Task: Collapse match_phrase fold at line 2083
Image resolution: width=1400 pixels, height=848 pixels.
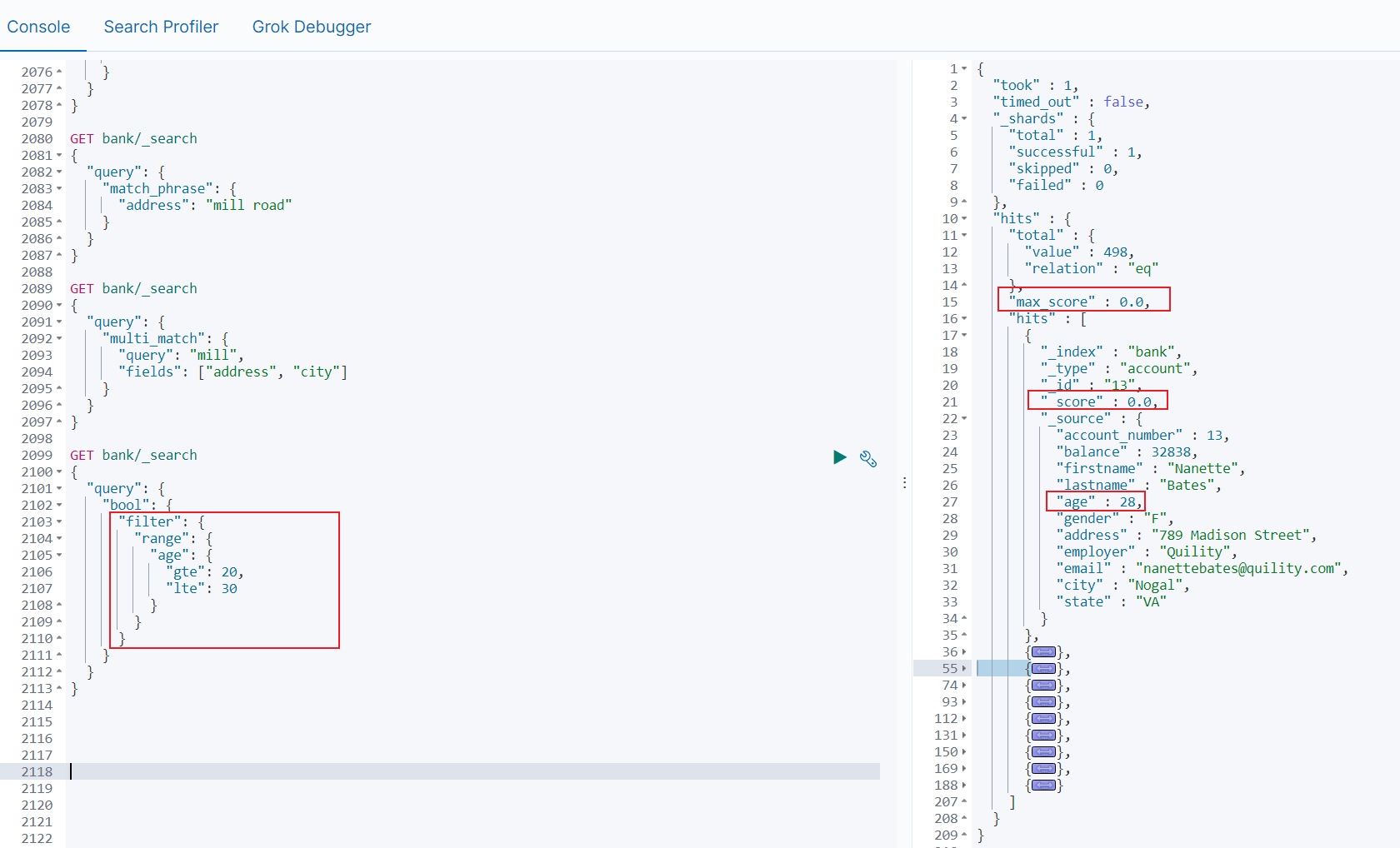Action: (59, 188)
